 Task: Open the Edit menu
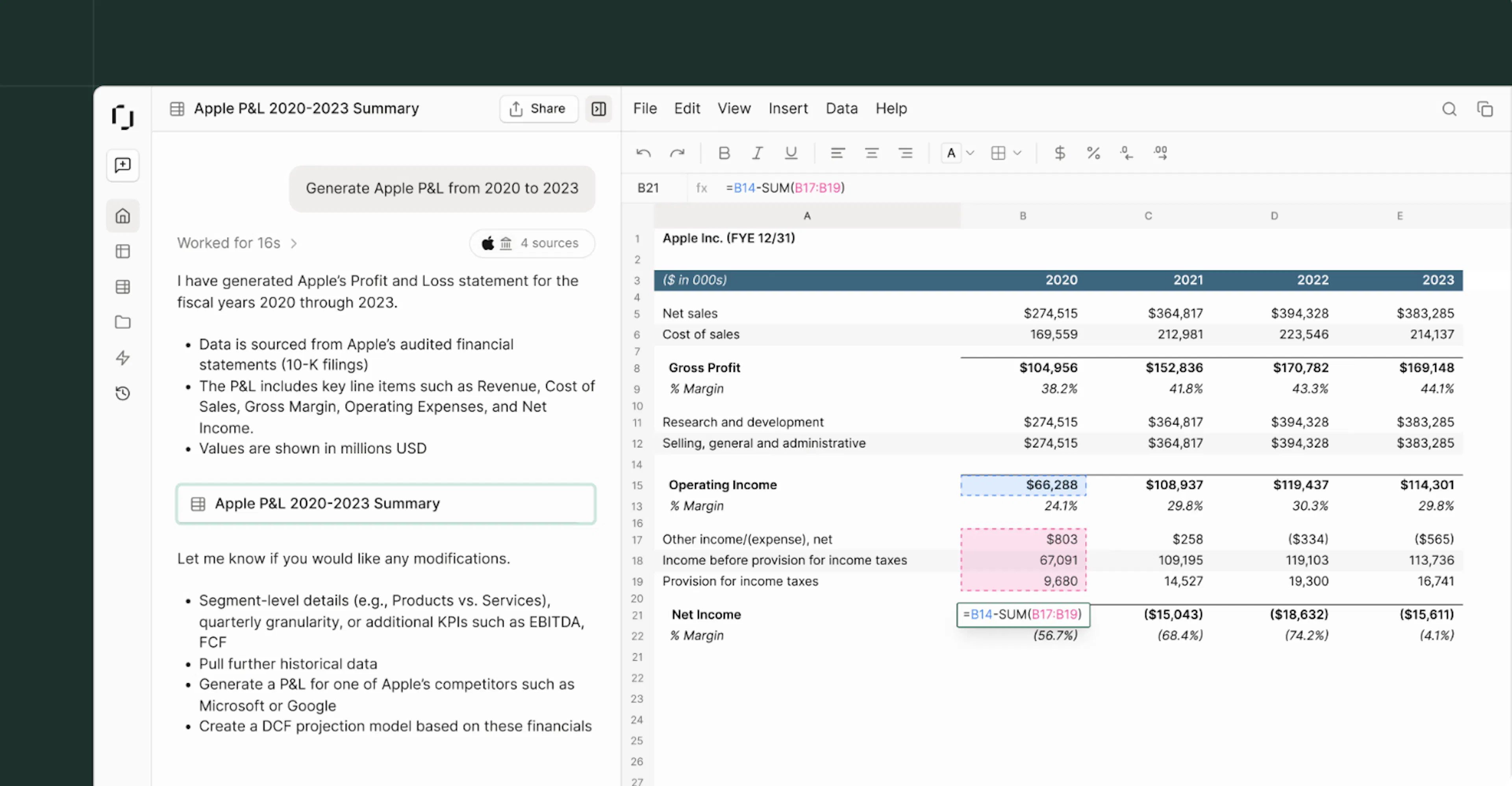point(687,109)
